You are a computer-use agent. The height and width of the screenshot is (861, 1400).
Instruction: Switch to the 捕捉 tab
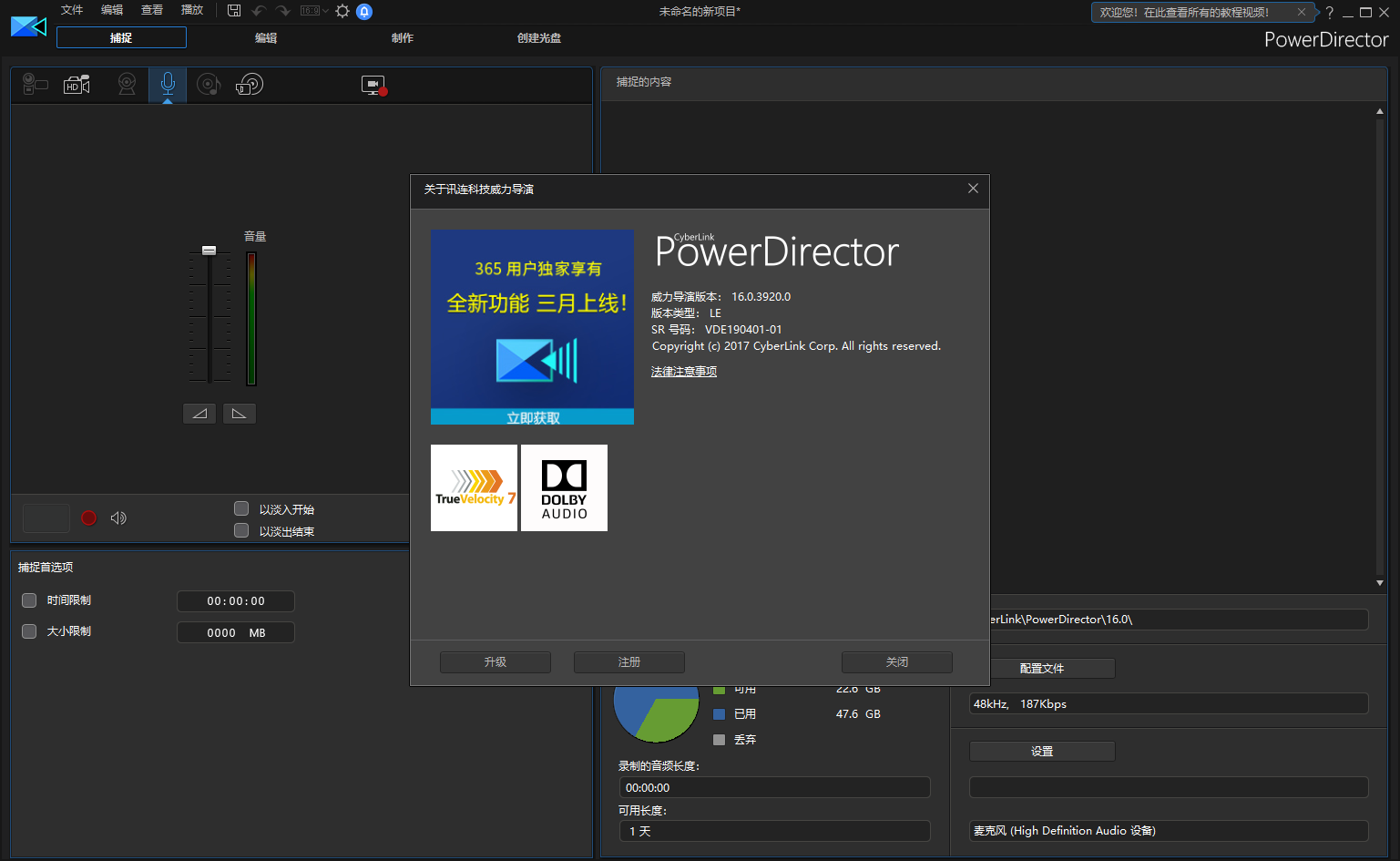[x=121, y=37]
